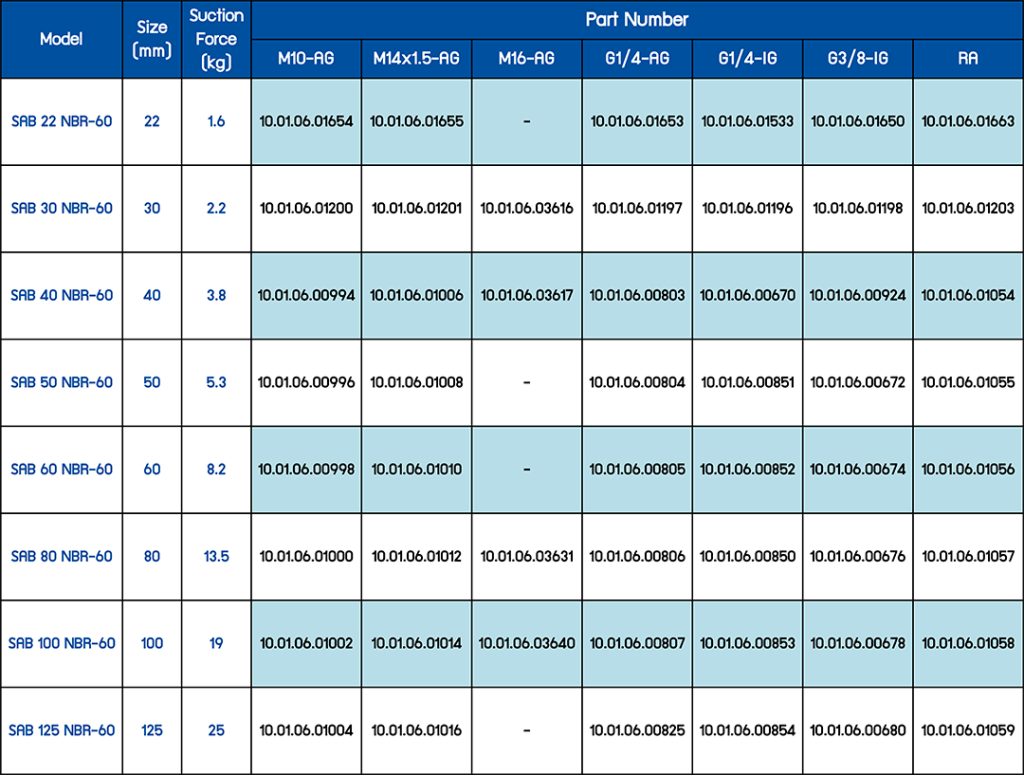Select part number 10.01.06.00994

306,295
